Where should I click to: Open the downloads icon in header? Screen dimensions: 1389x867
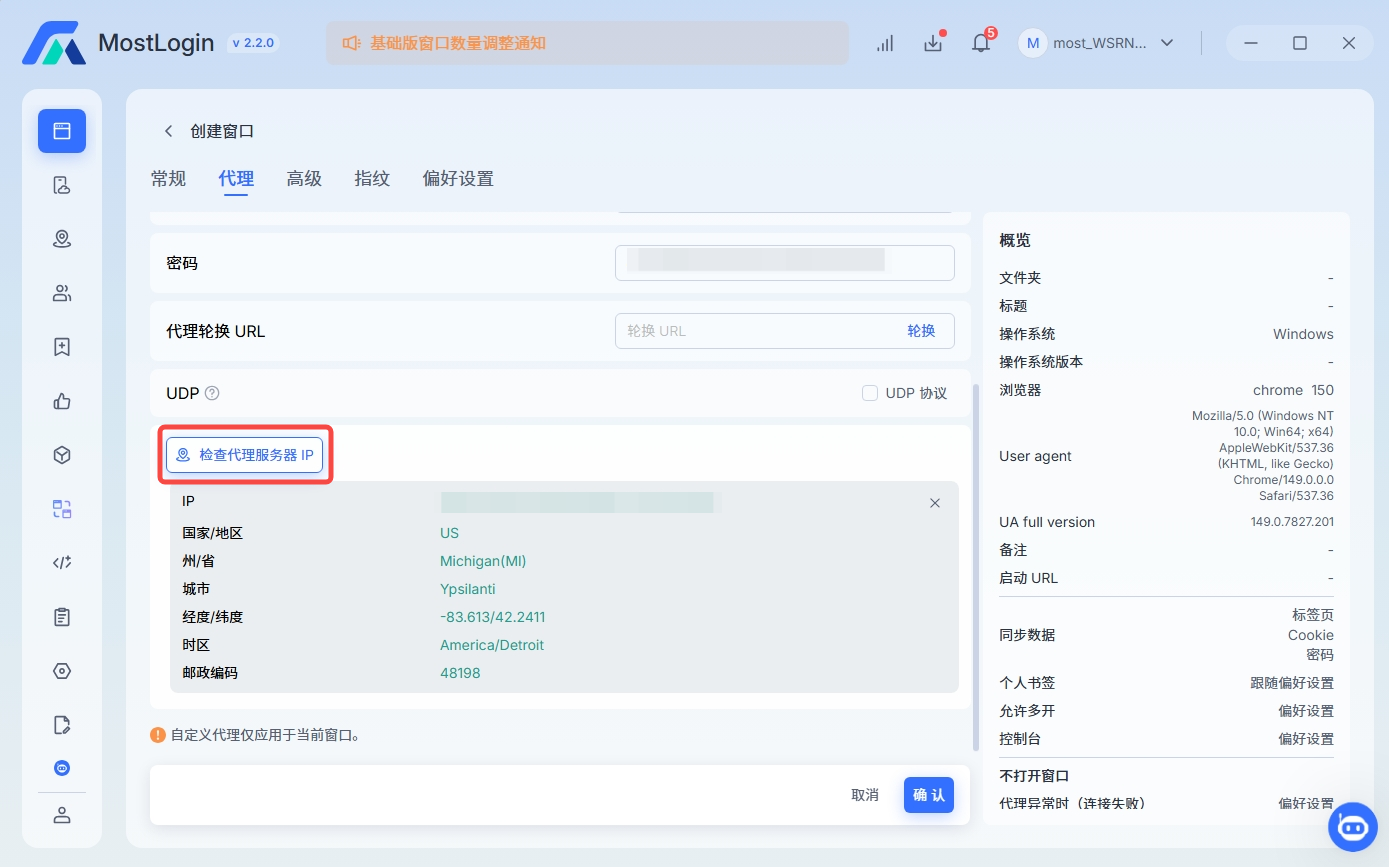[x=933, y=43]
